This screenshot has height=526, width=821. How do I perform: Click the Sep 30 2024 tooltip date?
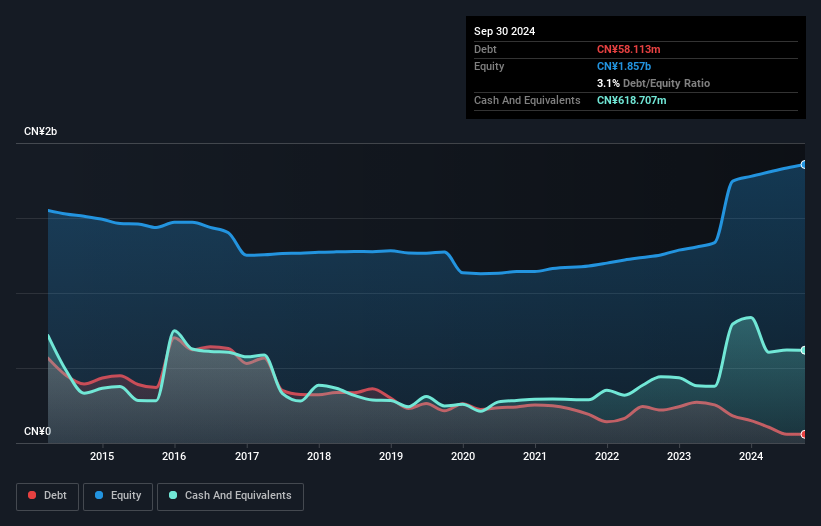point(504,31)
